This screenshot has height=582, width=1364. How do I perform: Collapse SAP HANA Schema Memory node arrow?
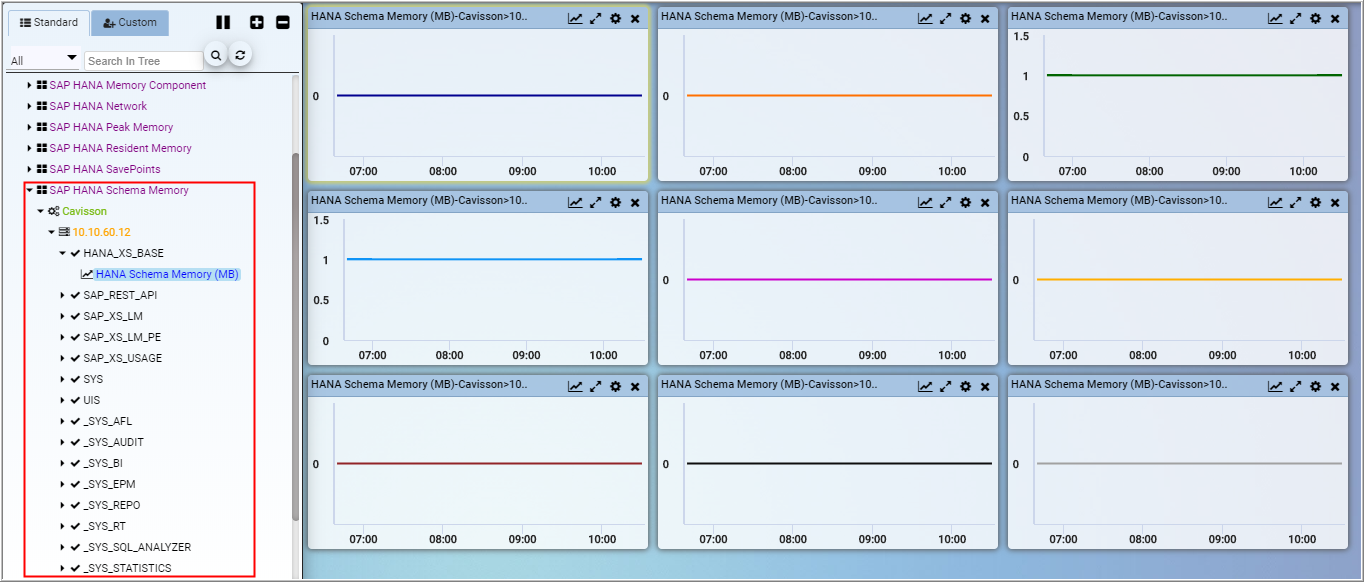pos(30,190)
